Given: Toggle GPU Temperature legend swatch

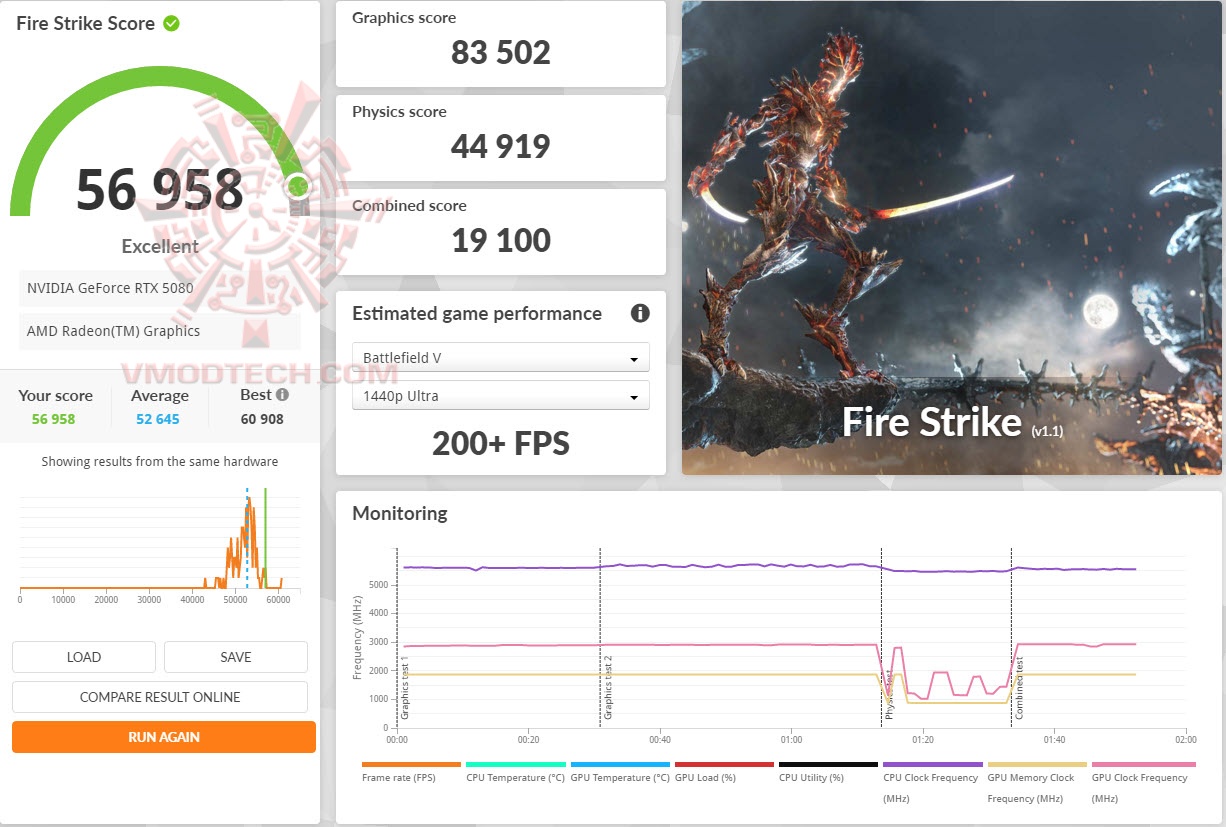Looking at the screenshot, I should coord(620,764).
